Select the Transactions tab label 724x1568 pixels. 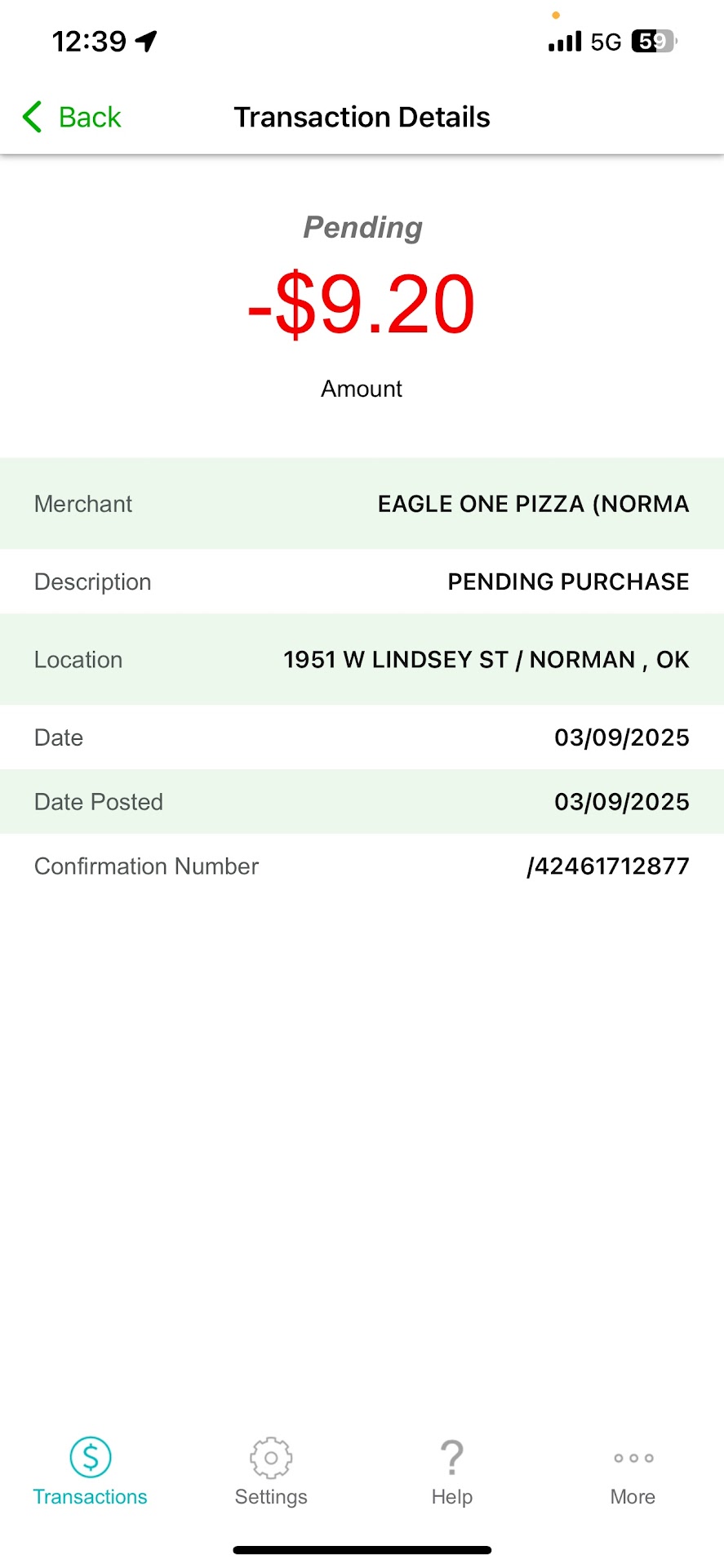(91, 1497)
